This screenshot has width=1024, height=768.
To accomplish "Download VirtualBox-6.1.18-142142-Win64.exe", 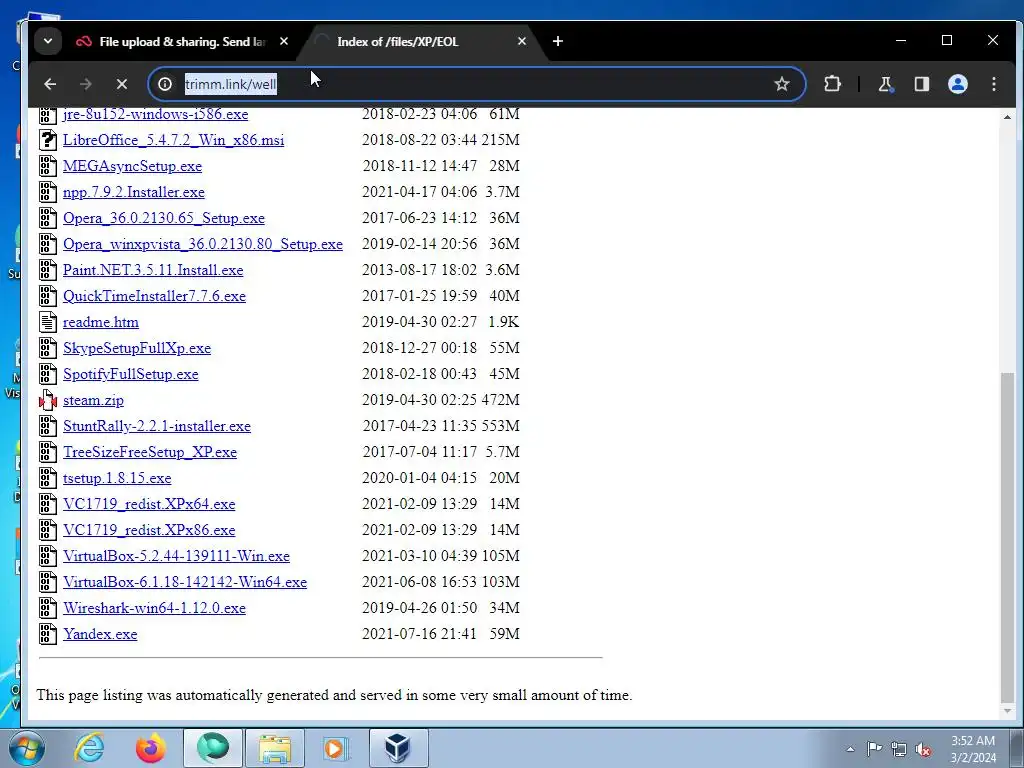I will (185, 583).
